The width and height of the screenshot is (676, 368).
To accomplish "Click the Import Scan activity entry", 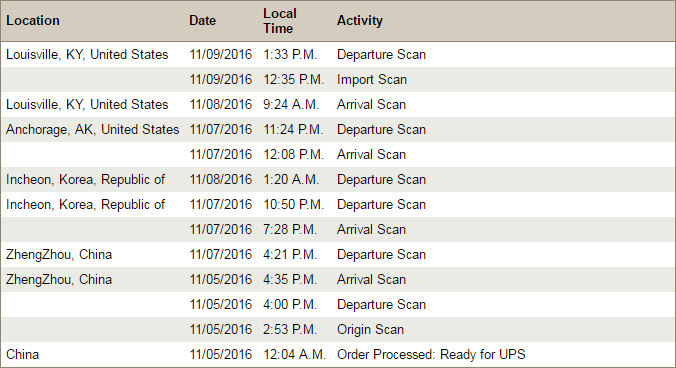I will click(372, 80).
